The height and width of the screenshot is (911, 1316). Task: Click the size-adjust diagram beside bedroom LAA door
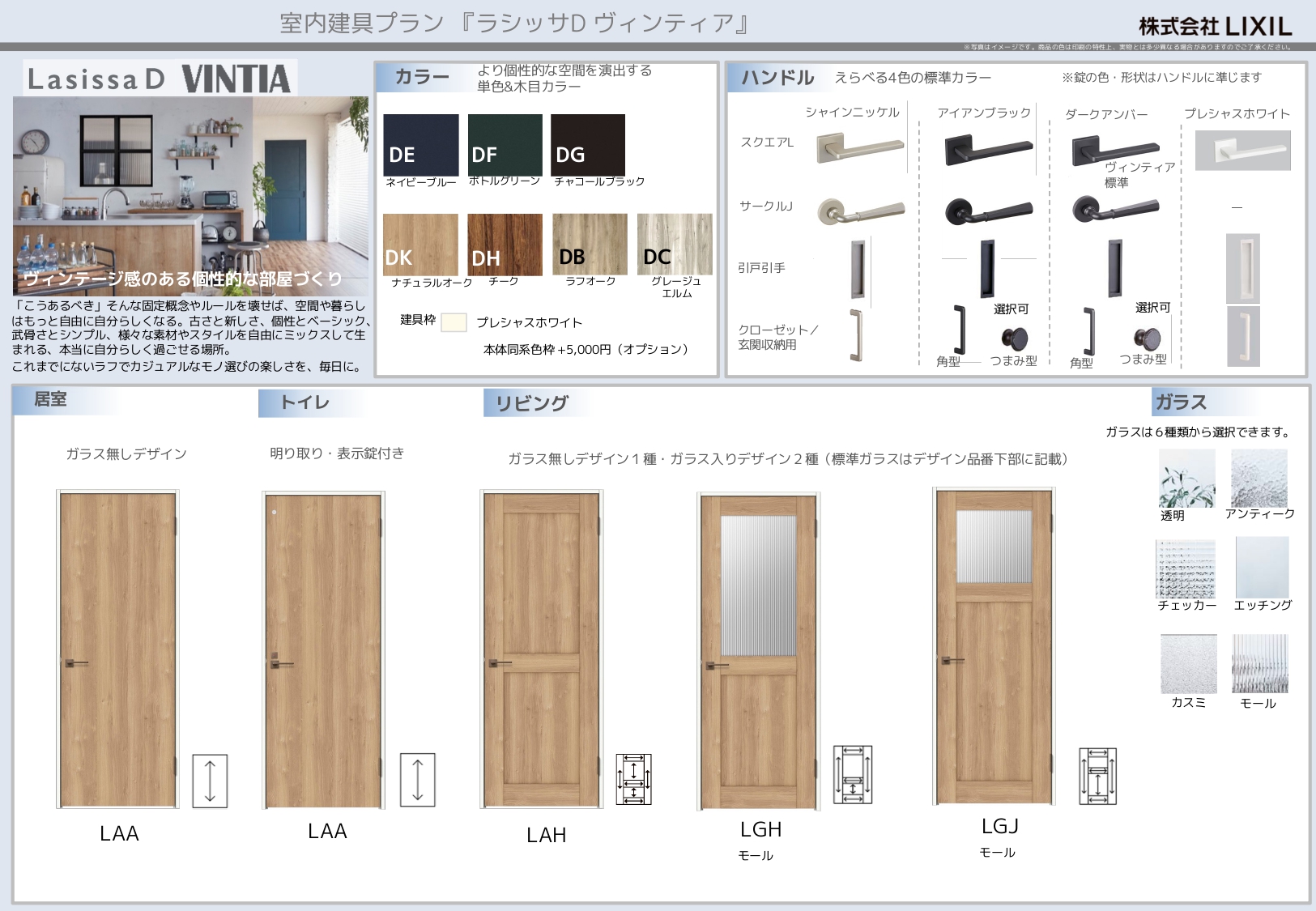[x=210, y=781]
